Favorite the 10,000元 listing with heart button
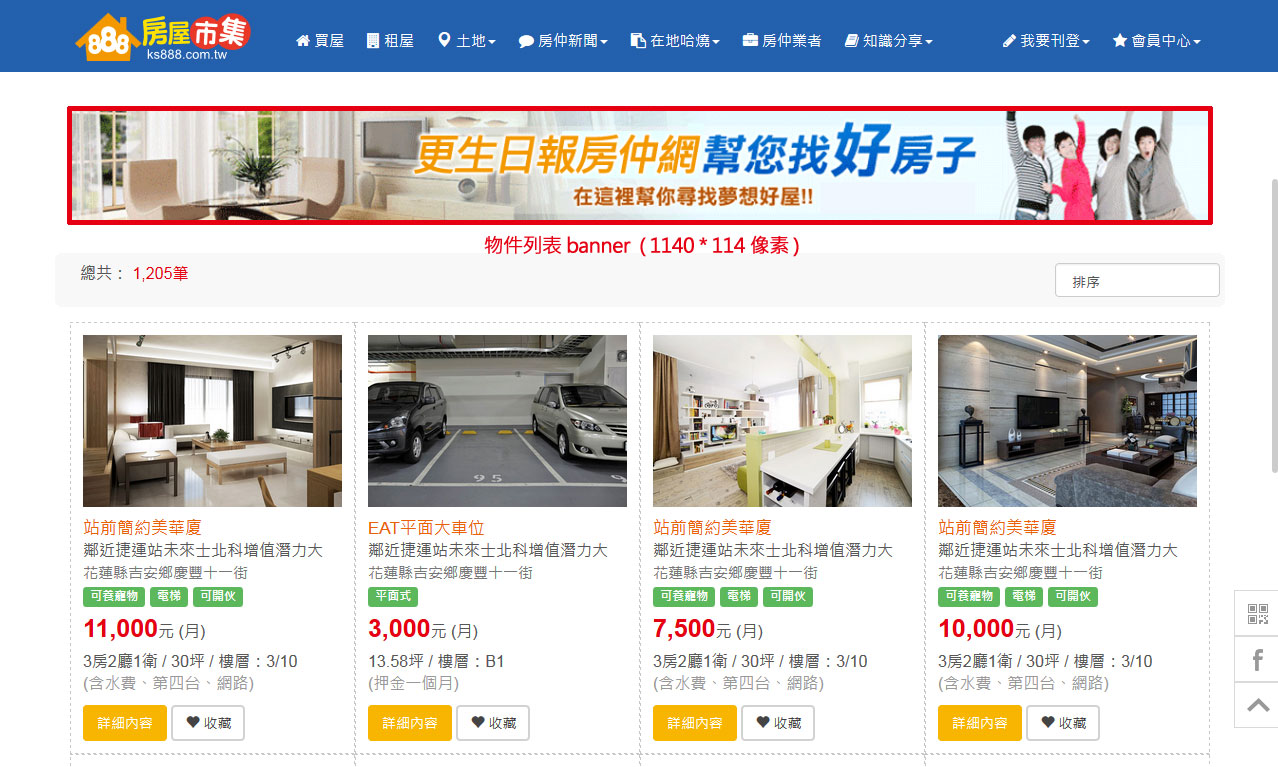This screenshot has height=767, width=1278. (1063, 723)
